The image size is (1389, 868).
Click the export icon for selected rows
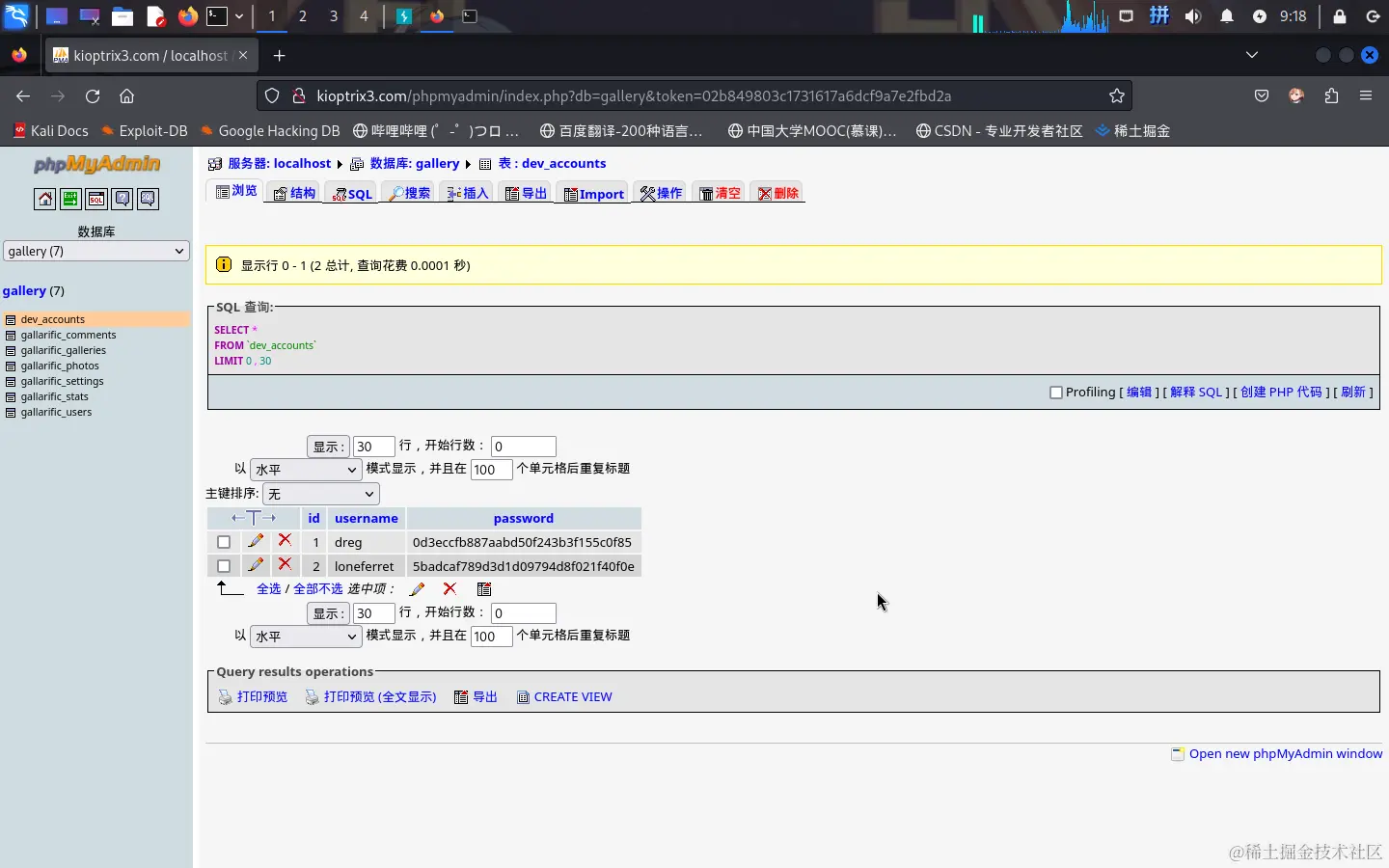coord(484,588)
